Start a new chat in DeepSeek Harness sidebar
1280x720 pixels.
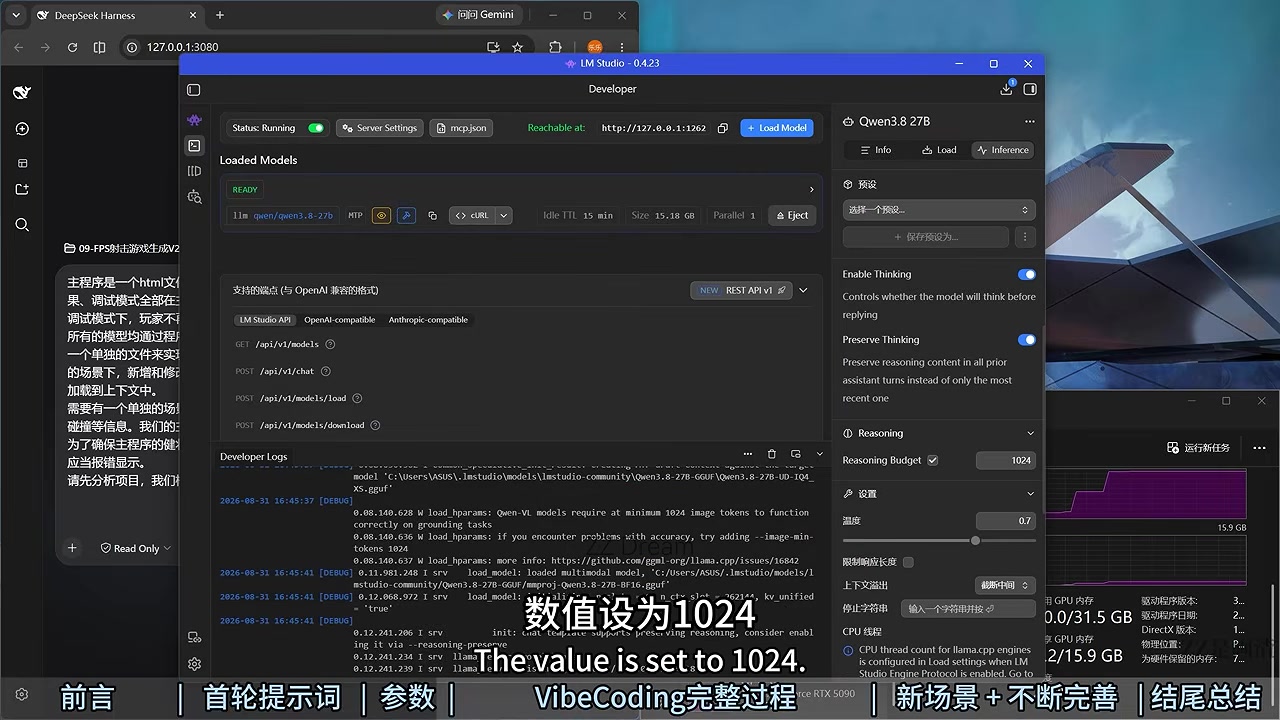tap(22, 129)
